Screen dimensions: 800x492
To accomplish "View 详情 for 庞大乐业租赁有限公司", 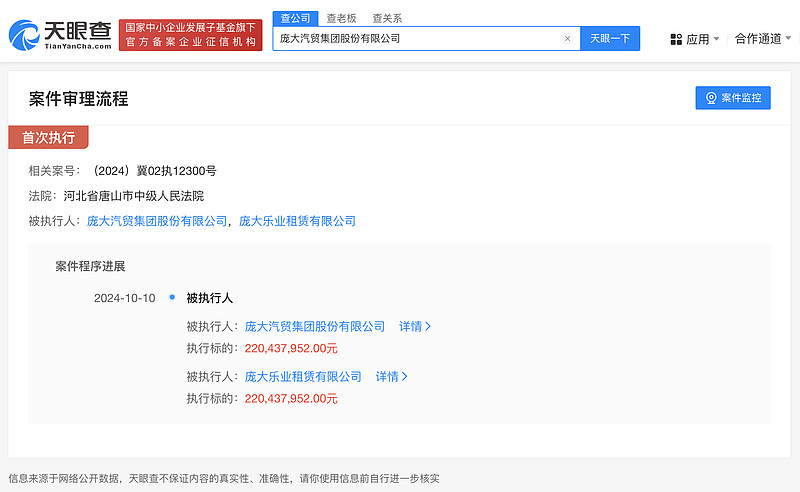I will point(391,377).
